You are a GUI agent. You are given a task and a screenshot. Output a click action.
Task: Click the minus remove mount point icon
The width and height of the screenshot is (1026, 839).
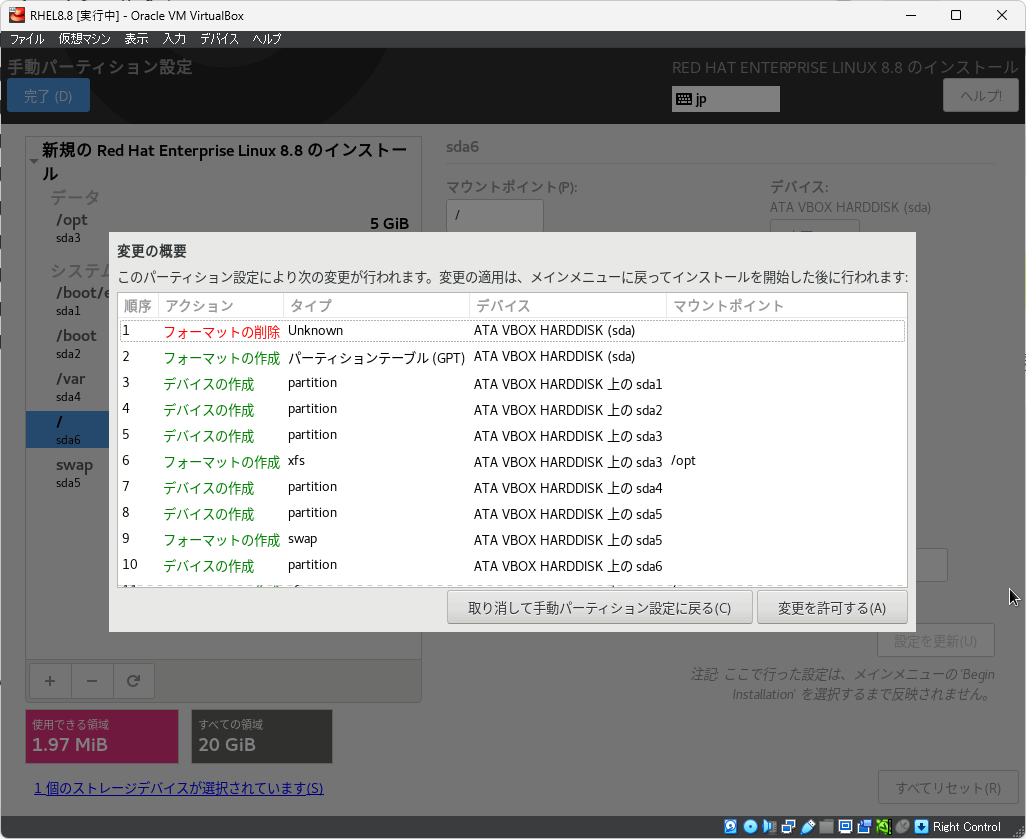[x=92, y=681]
